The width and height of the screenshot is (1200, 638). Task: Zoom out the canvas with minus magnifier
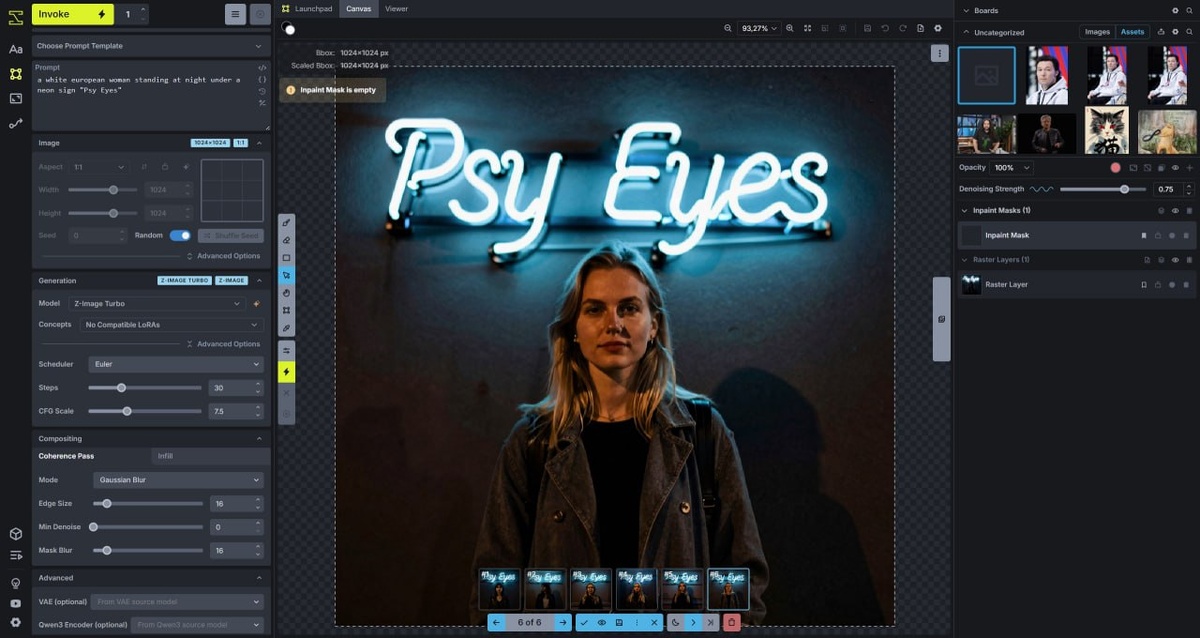728,28
